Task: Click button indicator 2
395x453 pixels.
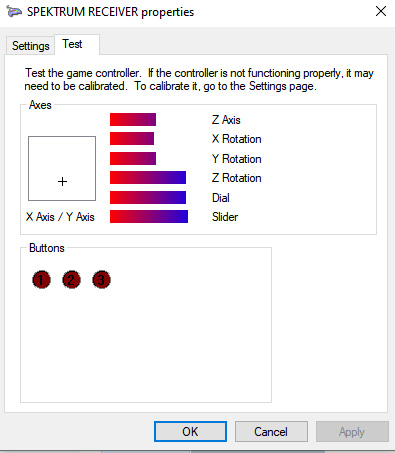Action: 71,280
